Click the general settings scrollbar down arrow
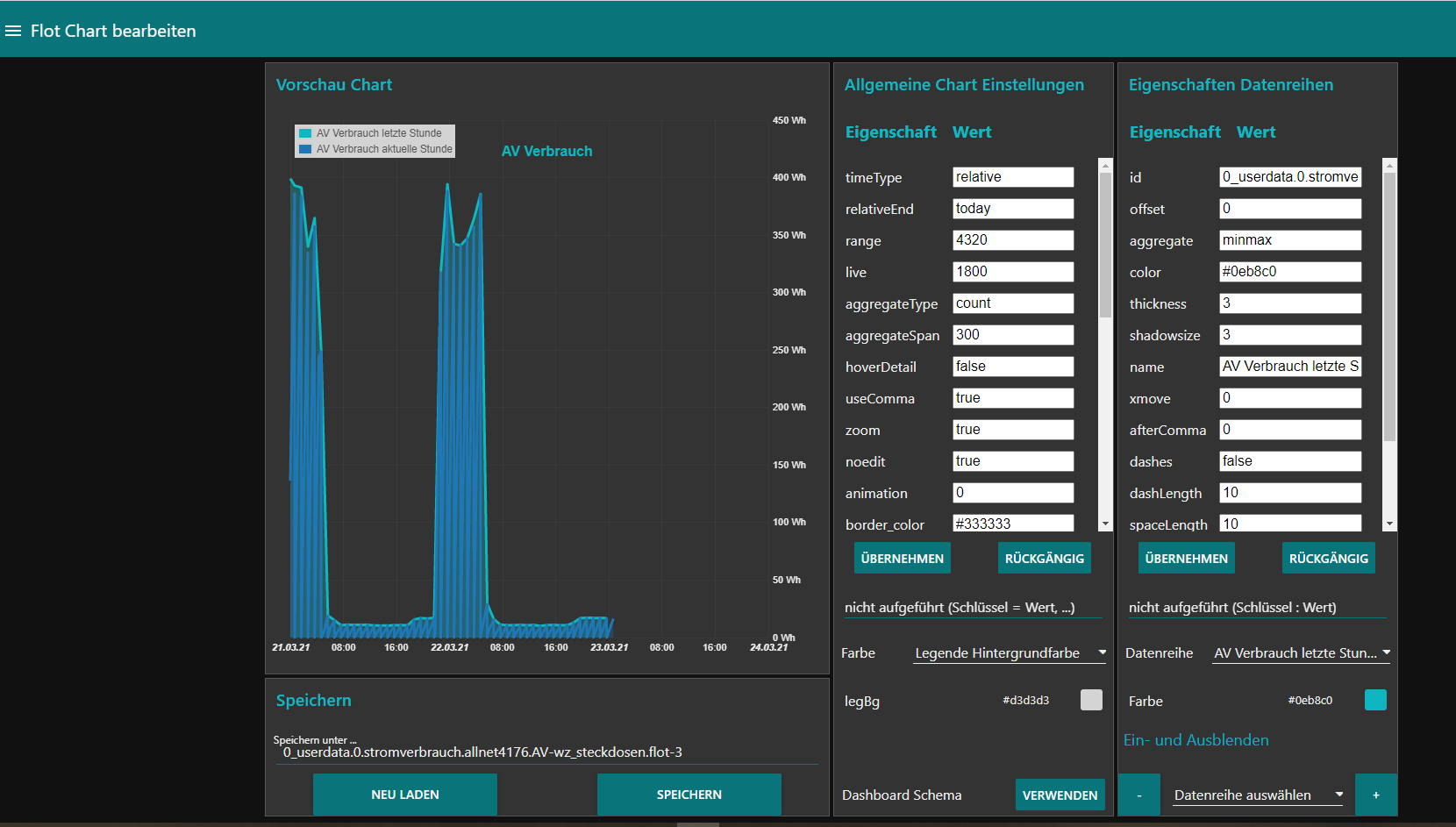1456x827 pixels. pos(1105,524)
